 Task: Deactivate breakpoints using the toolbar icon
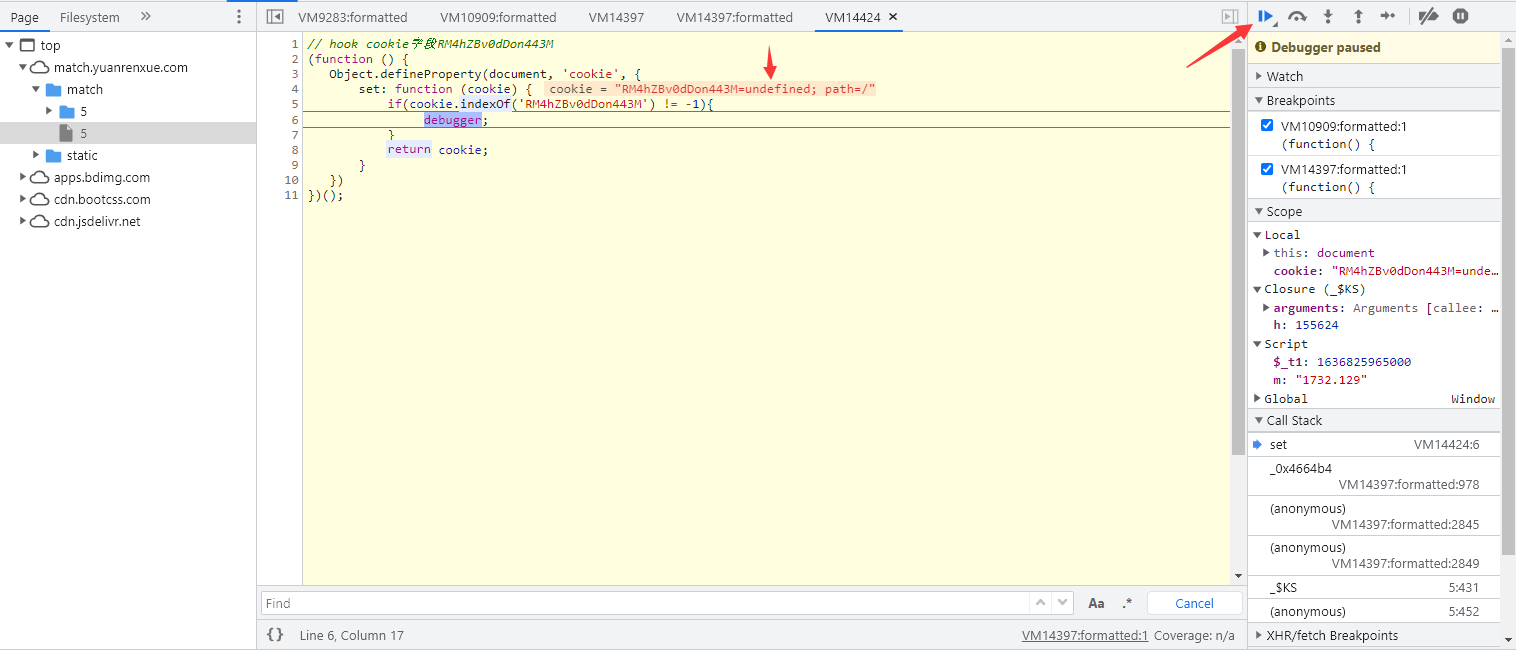coord(1429,16)
